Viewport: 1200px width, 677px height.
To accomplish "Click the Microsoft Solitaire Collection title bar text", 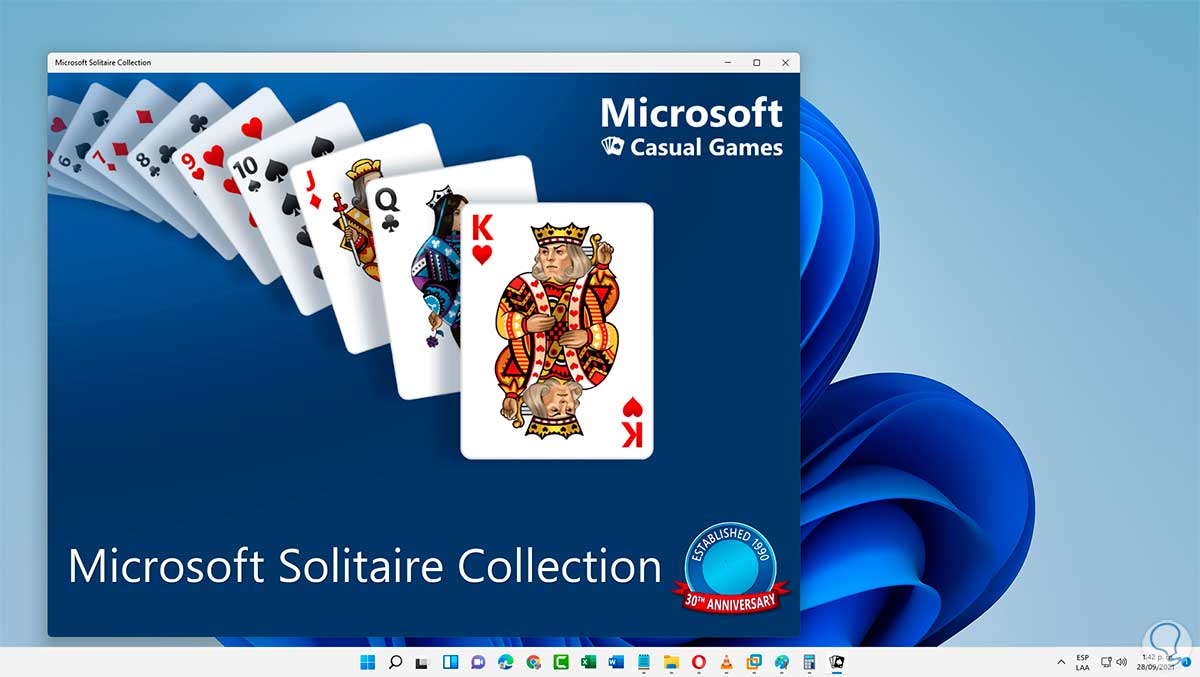I will tap(103, 63).
